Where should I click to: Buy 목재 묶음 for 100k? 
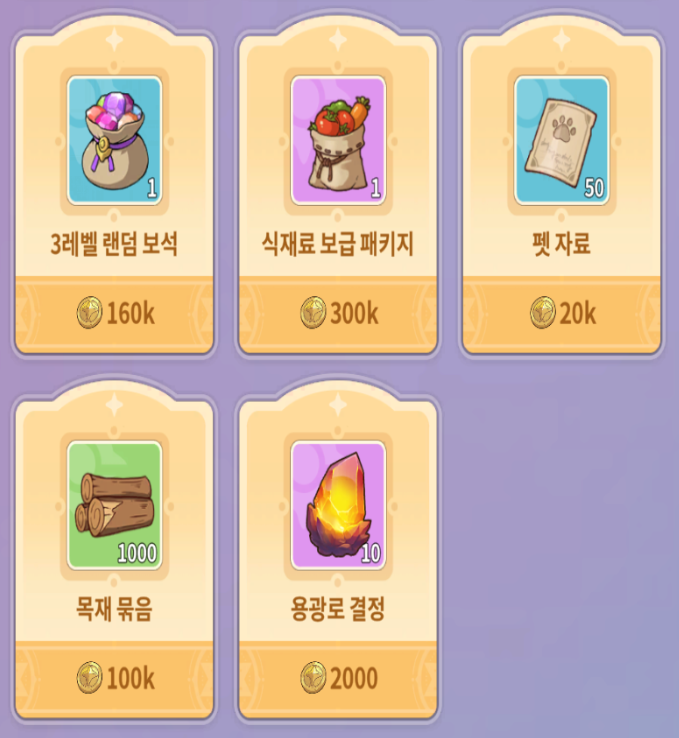[x=114, y=679]
